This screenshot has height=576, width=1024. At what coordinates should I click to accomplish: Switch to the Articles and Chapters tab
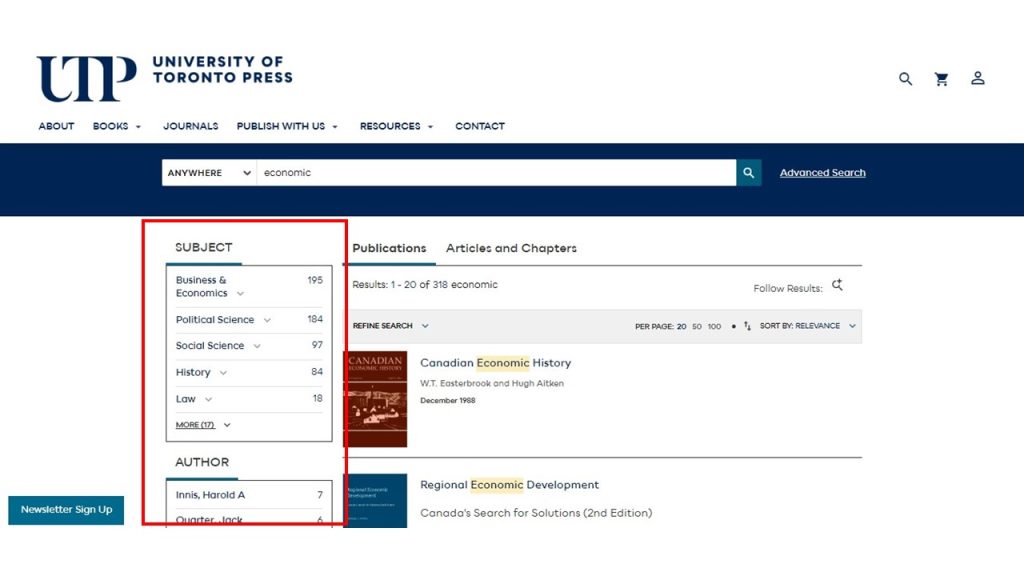click(x=511, y=248)
